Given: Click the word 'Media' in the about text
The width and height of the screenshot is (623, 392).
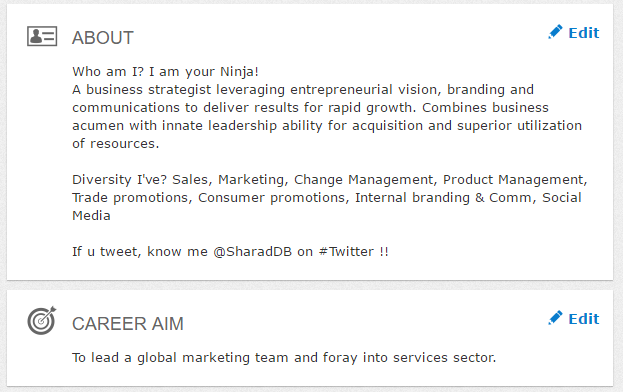Looking at the screenshot, I should coord(91,216).
